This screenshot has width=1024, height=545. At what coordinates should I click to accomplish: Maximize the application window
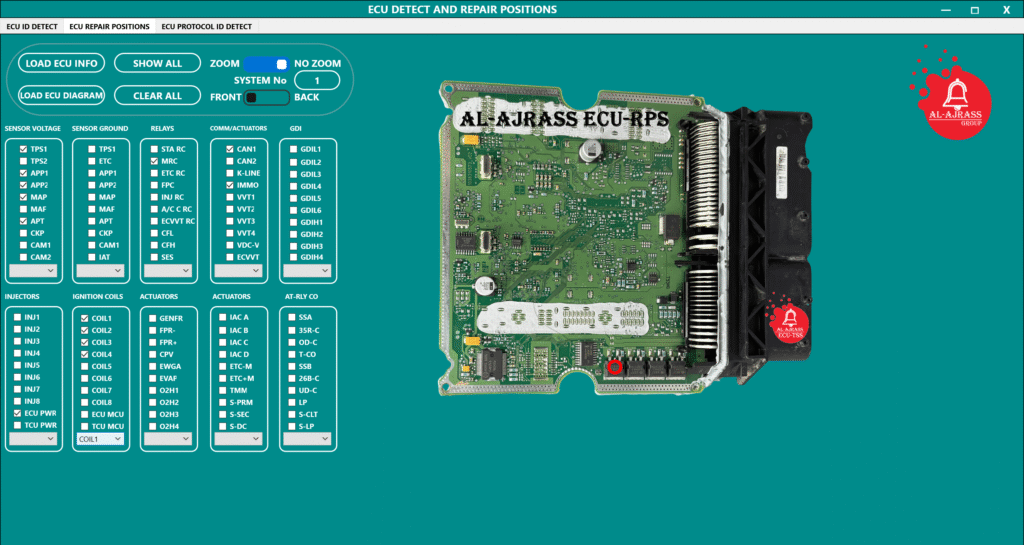[x=975, y=10]
